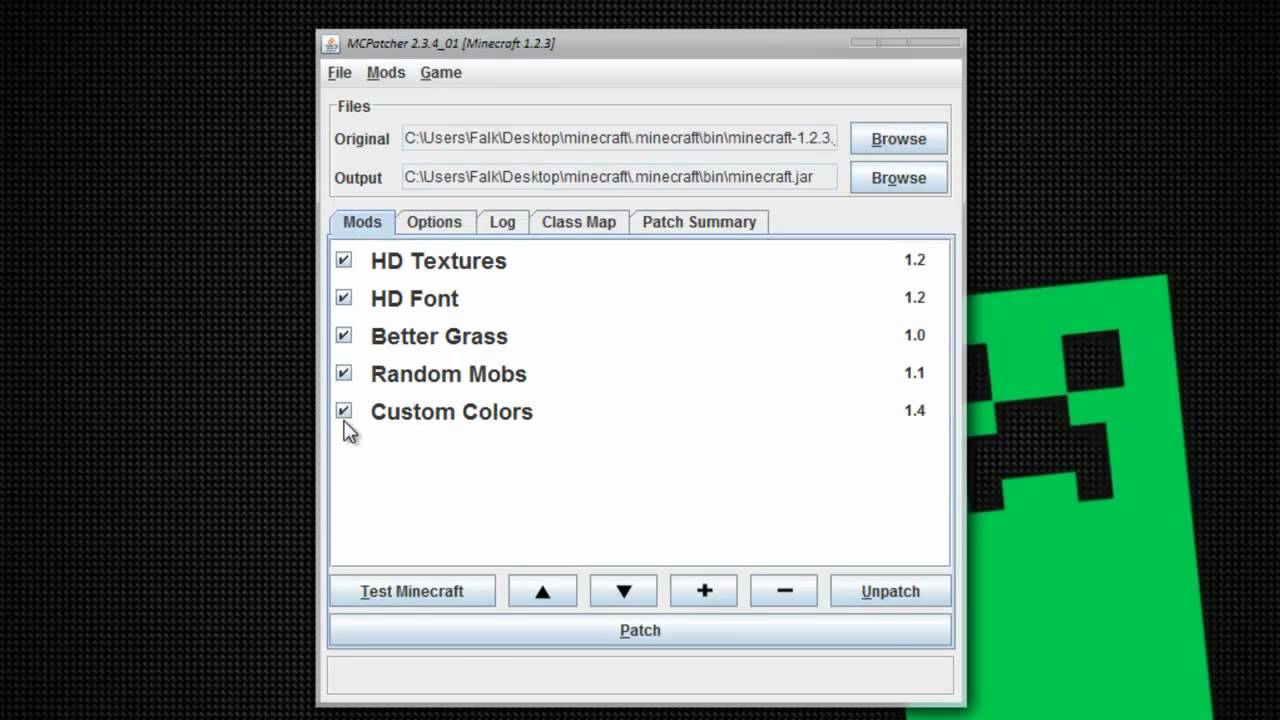Remove selected mod with the minus button
The height and width of the screenshot is (720, 1280).
click(x=784, y=591)
